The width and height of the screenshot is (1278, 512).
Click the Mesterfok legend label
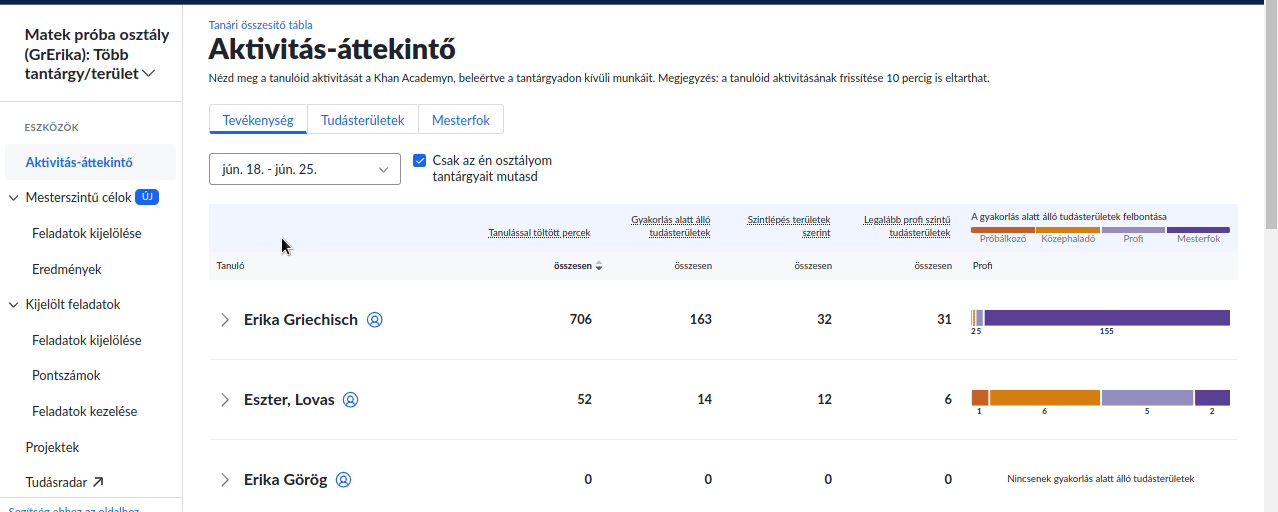pos(1199,239)
